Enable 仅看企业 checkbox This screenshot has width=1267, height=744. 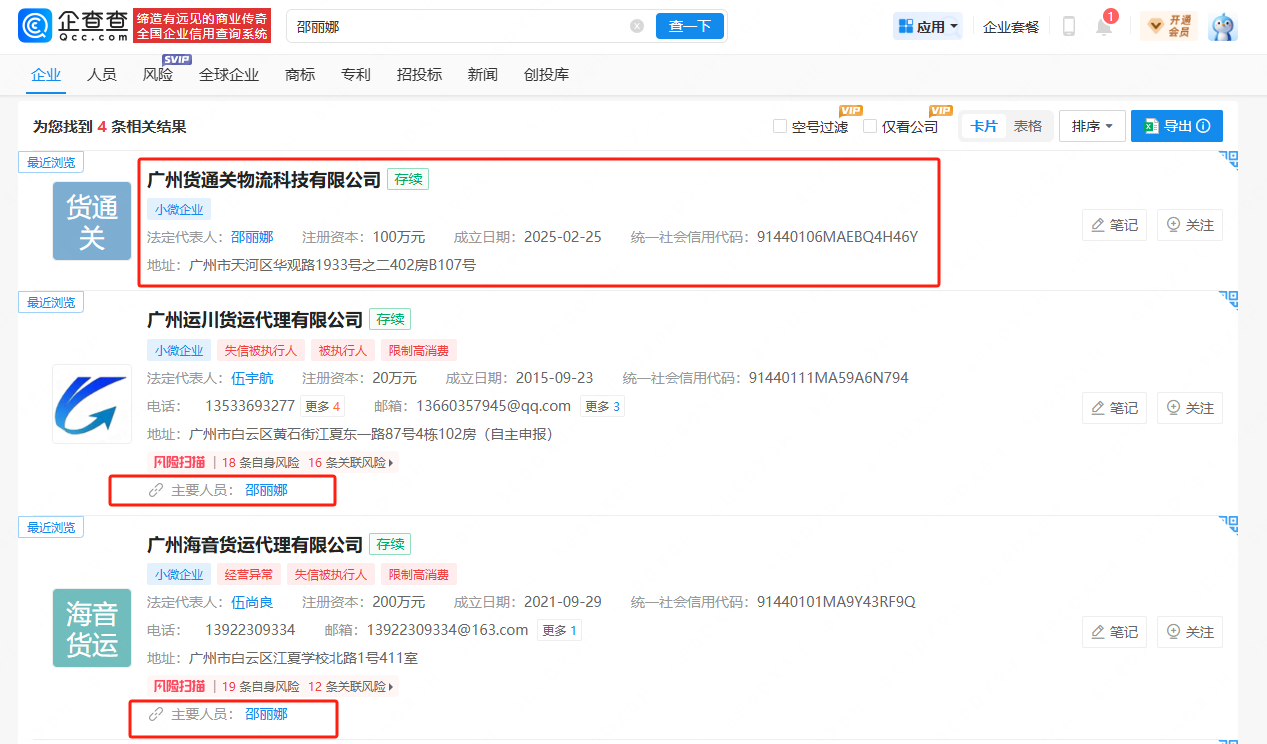pyautogui.click(x=870, y=126)
